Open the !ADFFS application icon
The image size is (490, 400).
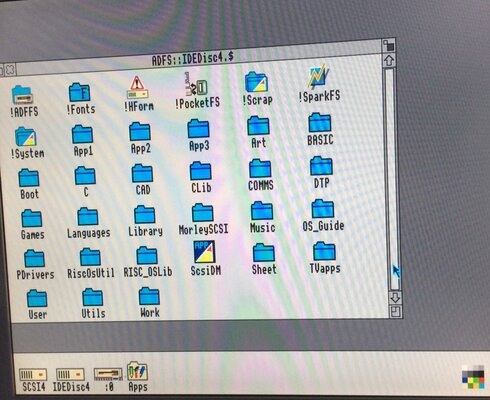[x=22, y=95]
